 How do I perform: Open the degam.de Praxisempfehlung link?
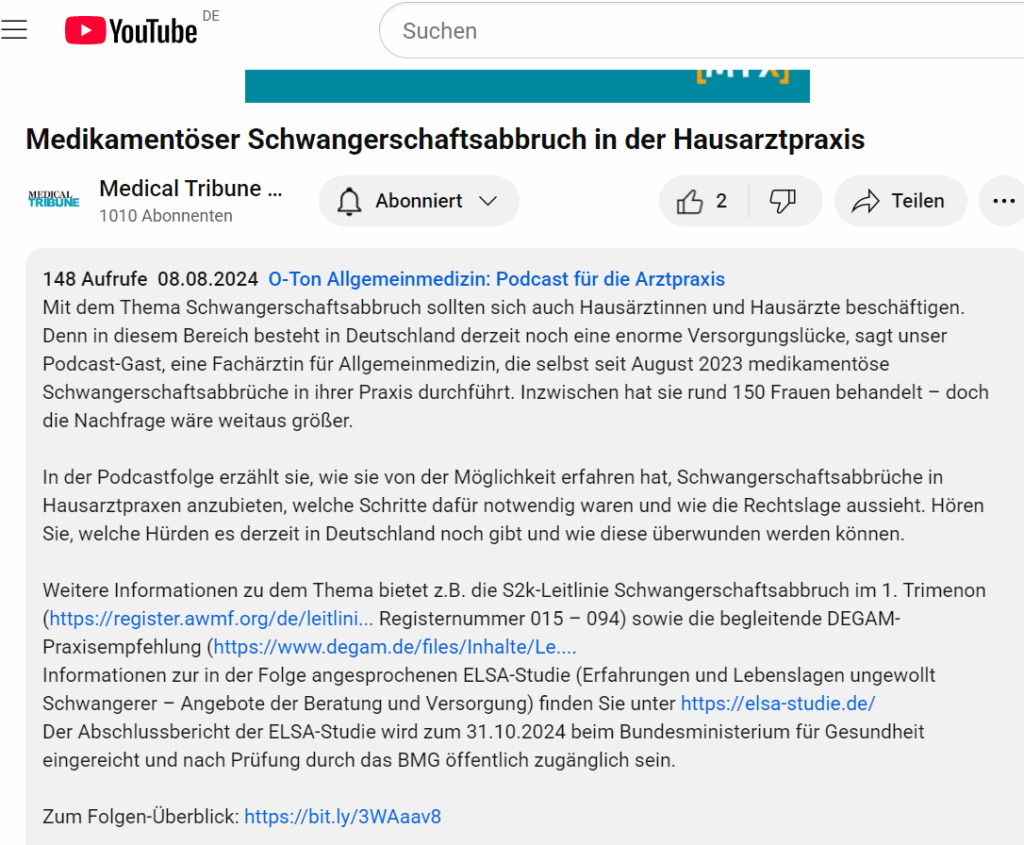click(394, 646)
